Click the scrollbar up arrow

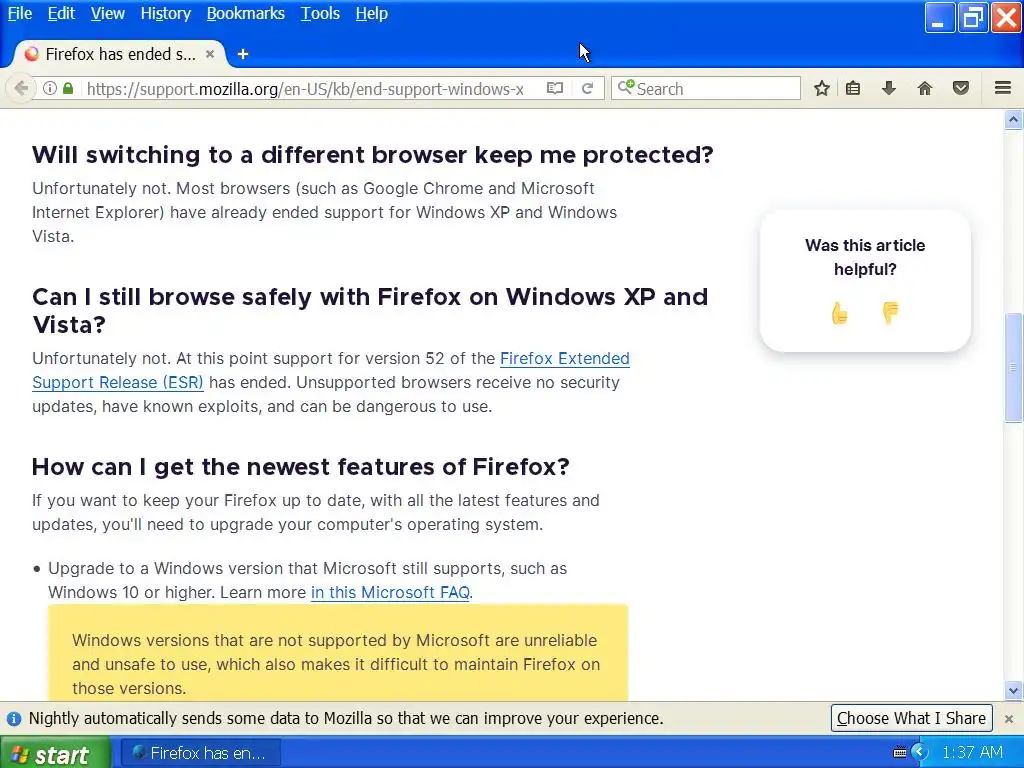pyautogui.click(x=1014, y=120)
